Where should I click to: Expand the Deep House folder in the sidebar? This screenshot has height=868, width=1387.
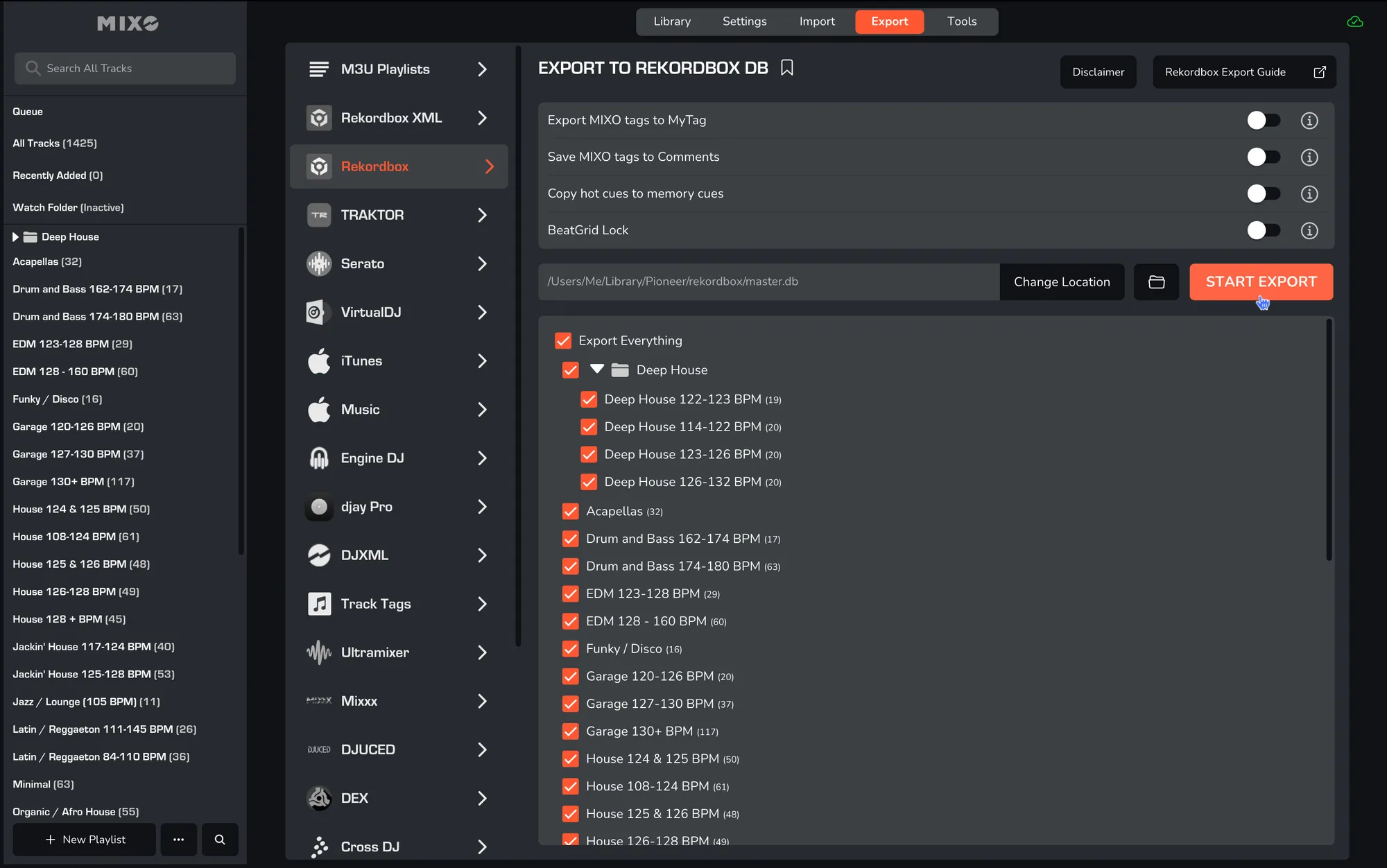[x=15, y=237]
